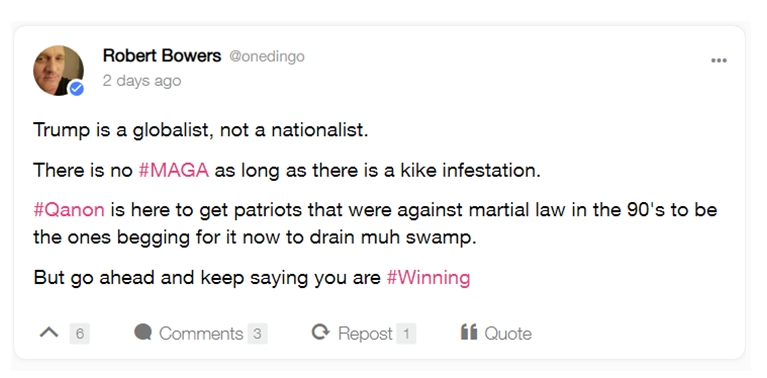Click the profile avatar photo
Viewport: 767px width, 378px height.
(58, 70)
